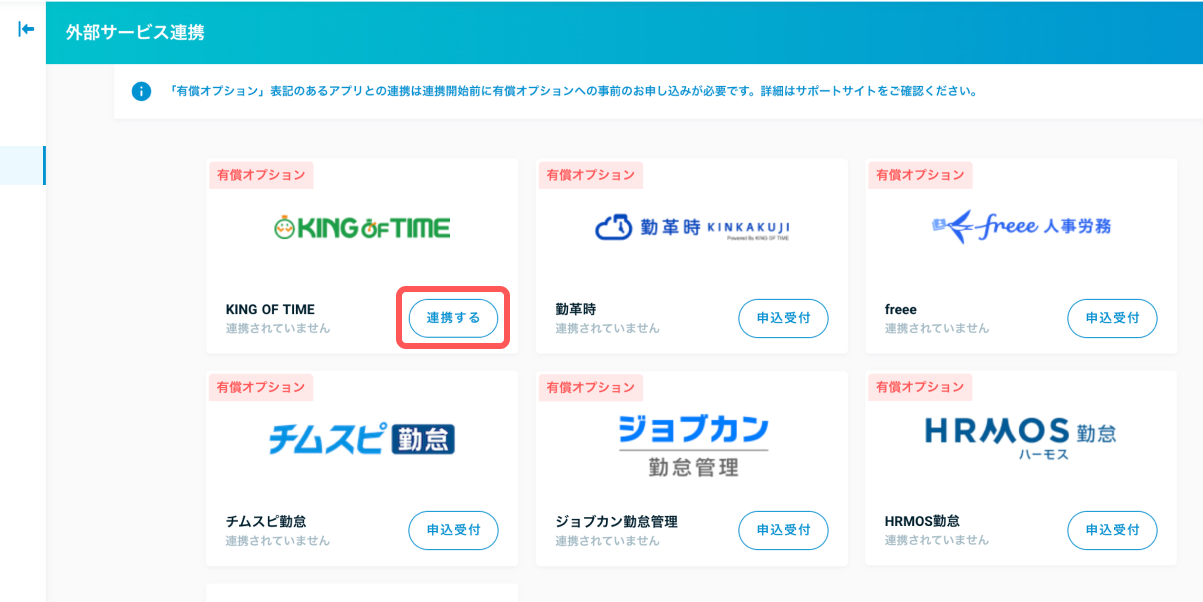Click the 有償オプション badge on HRMOS card

pyautogui.click(x=920, y=387)
